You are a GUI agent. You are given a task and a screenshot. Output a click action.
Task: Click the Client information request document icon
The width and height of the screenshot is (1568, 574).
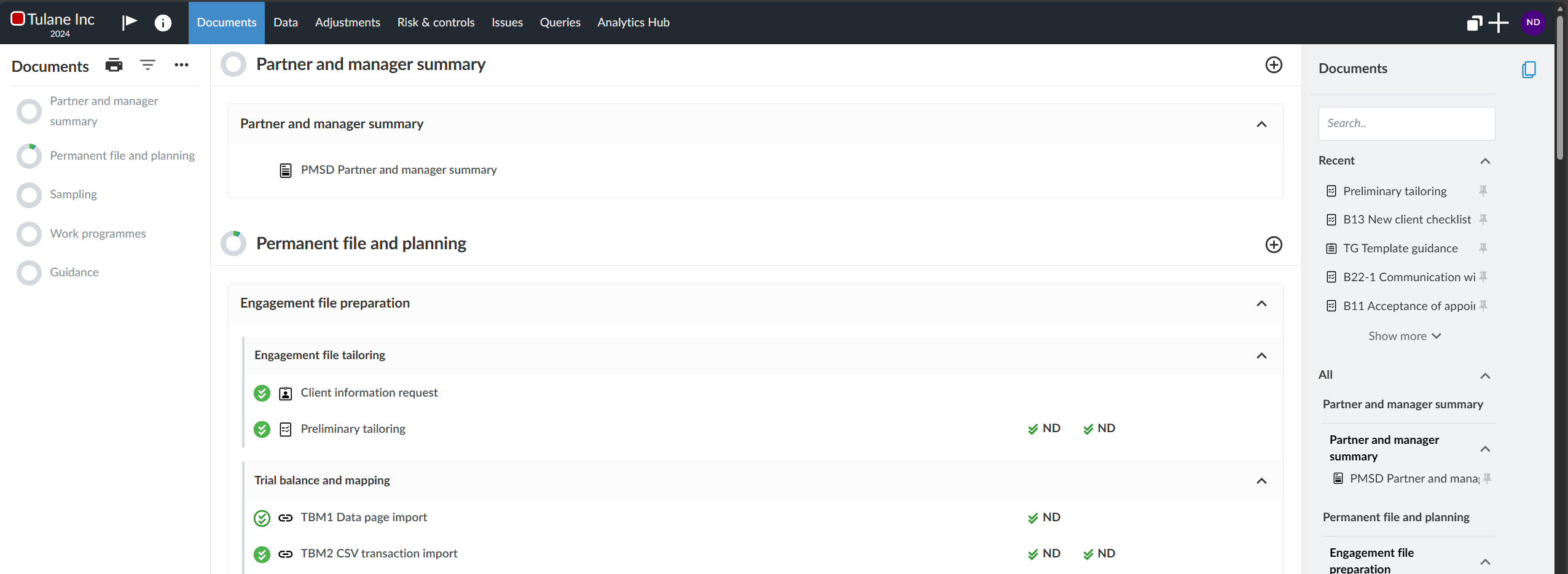[286, 394]
